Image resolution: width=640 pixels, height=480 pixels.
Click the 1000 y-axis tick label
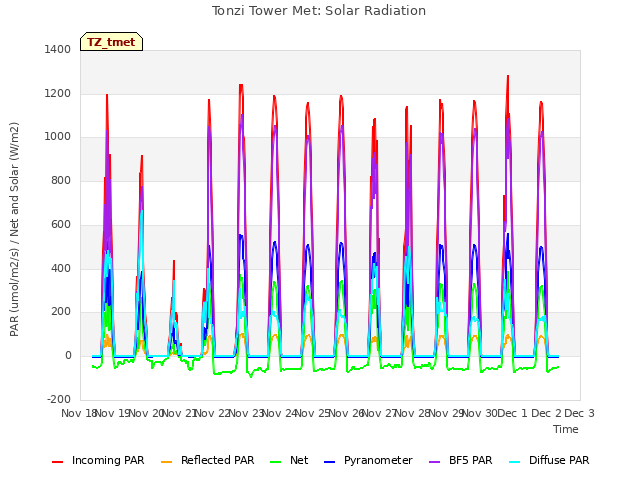coord(58,137)
